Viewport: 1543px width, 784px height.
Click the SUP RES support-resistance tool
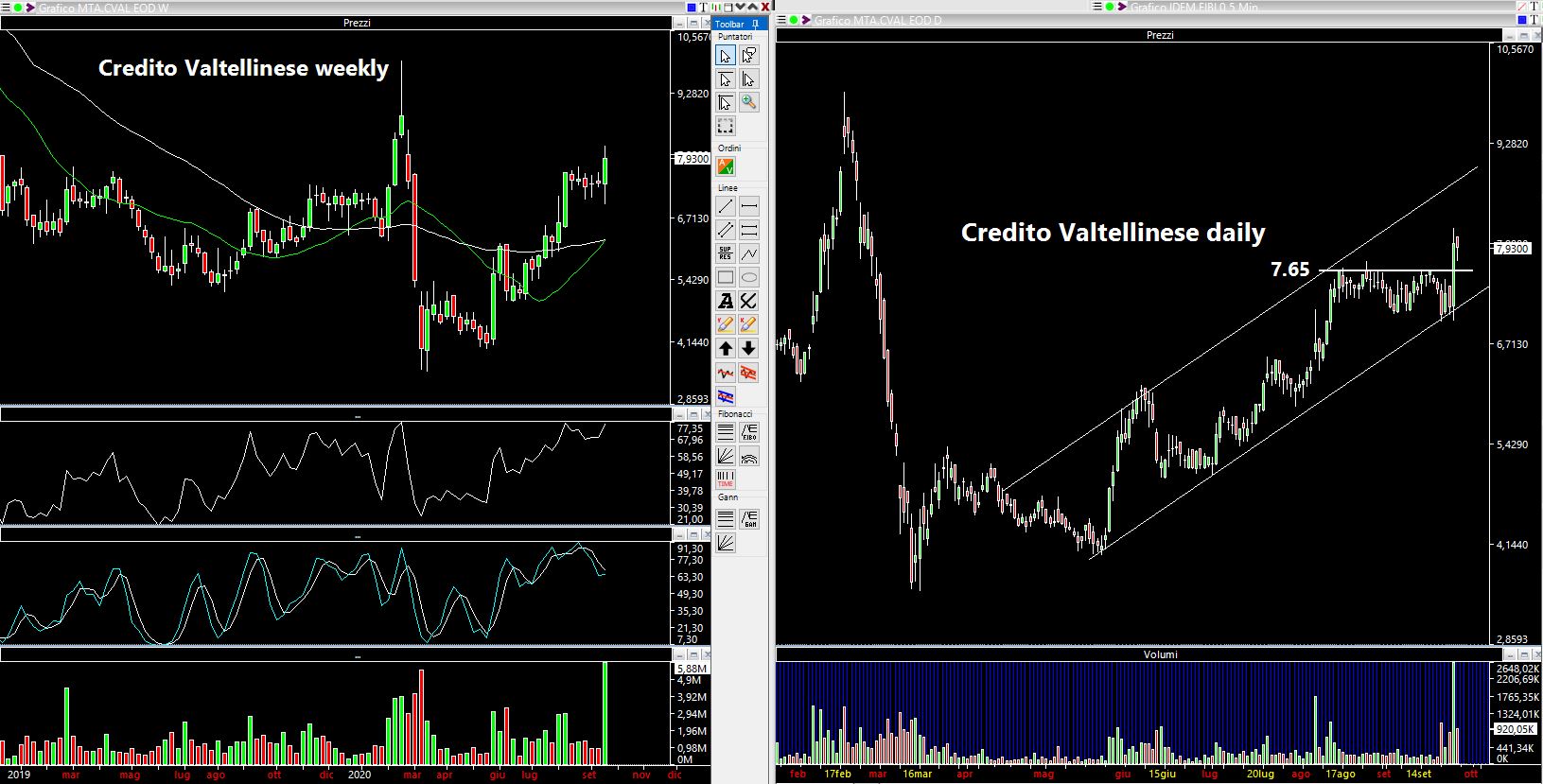click(x=726, y=253)
